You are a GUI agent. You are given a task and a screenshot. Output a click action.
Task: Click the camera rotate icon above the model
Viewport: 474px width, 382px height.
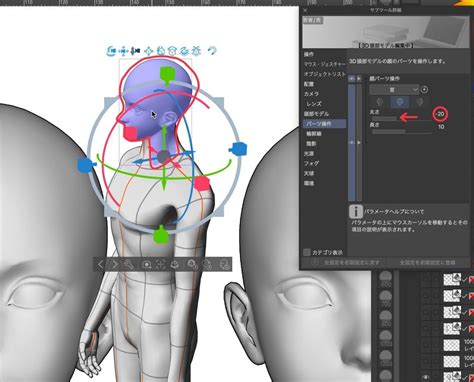point(111,51)
